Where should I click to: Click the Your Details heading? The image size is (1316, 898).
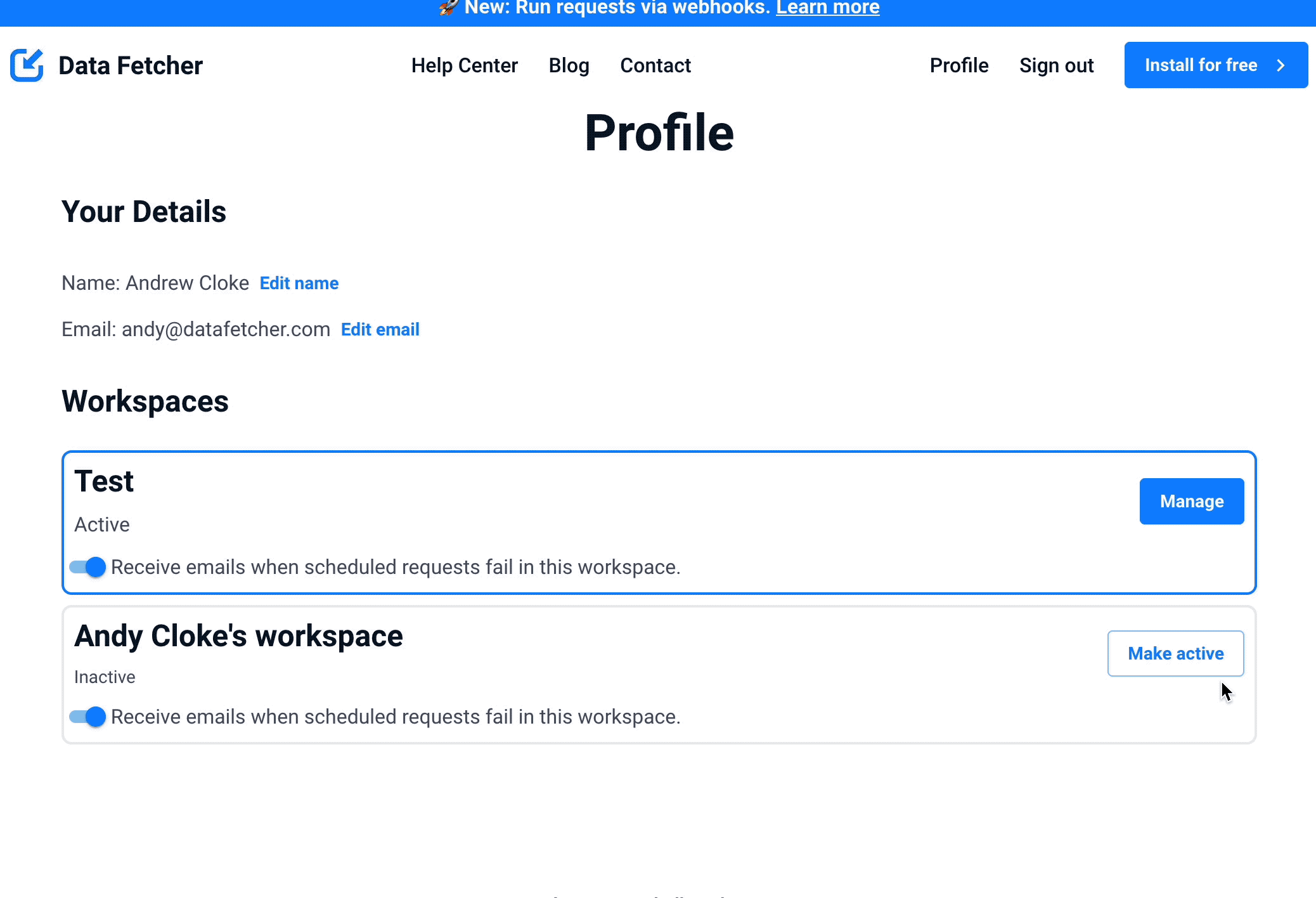(x=144, y=212)
